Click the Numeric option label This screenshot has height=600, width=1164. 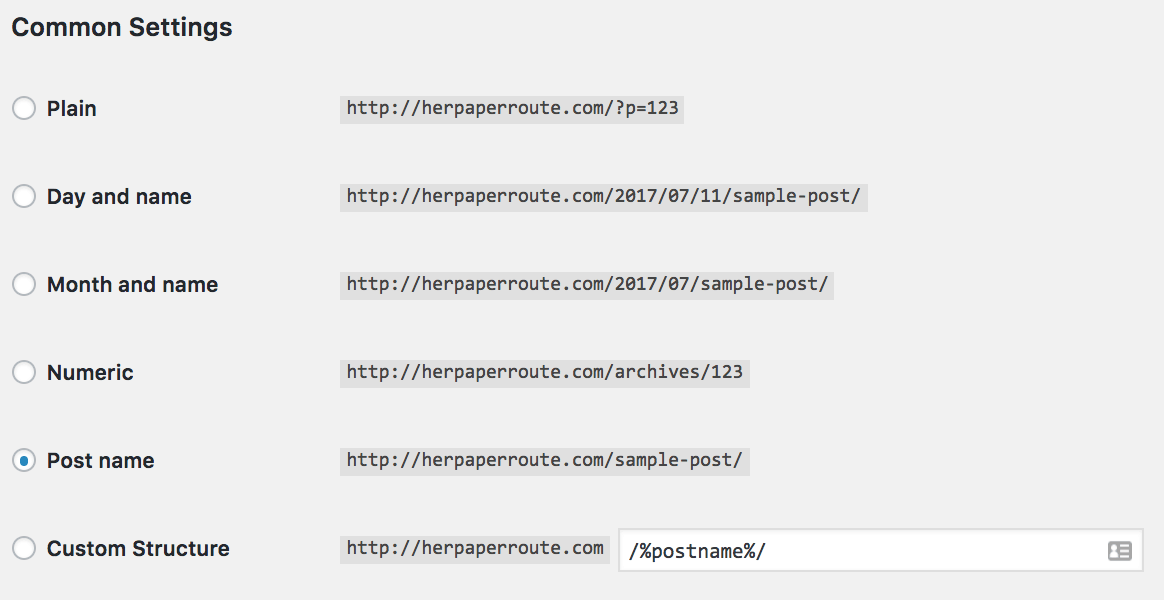(x=90, y=373)
